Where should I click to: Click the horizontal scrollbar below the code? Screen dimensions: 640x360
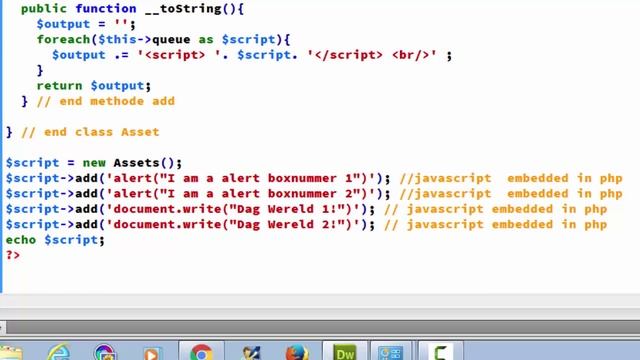click(322, 328)
